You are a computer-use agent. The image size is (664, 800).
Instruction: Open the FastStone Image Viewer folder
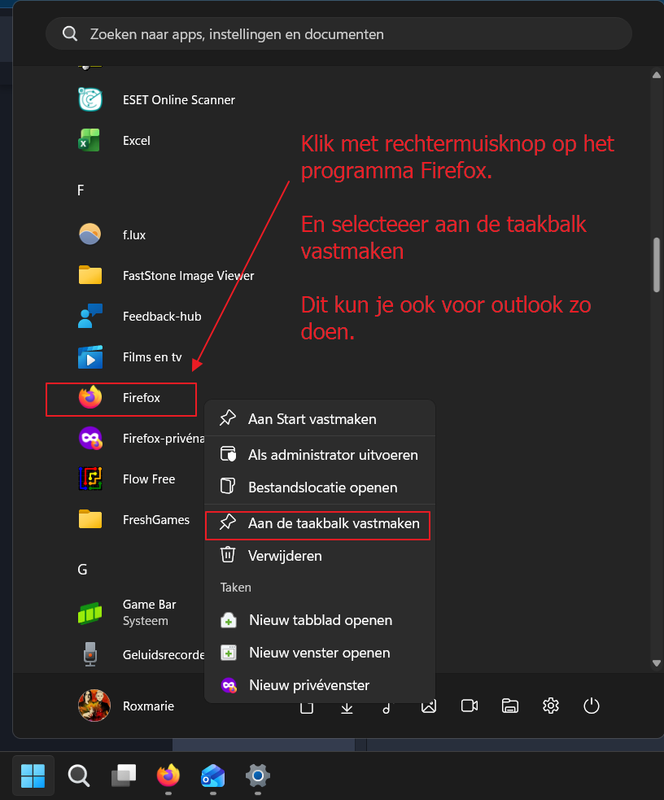[x=166, y=276]
